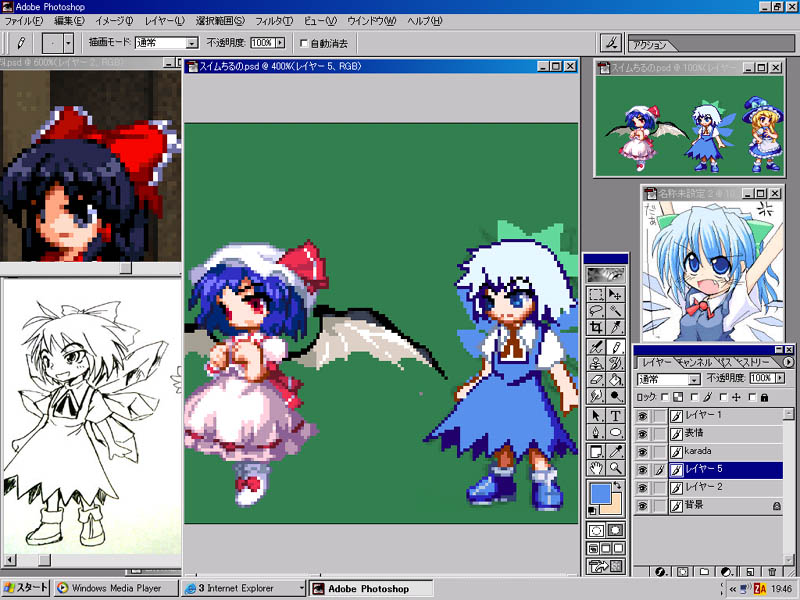
Task: Select the Airbrush tool
Action: 595,347
